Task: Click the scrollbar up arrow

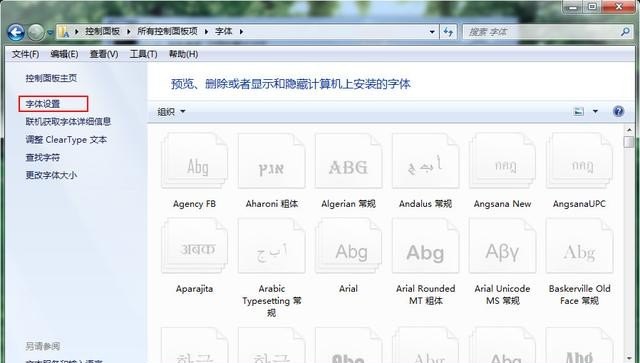Action: click(x=629, y=130)
